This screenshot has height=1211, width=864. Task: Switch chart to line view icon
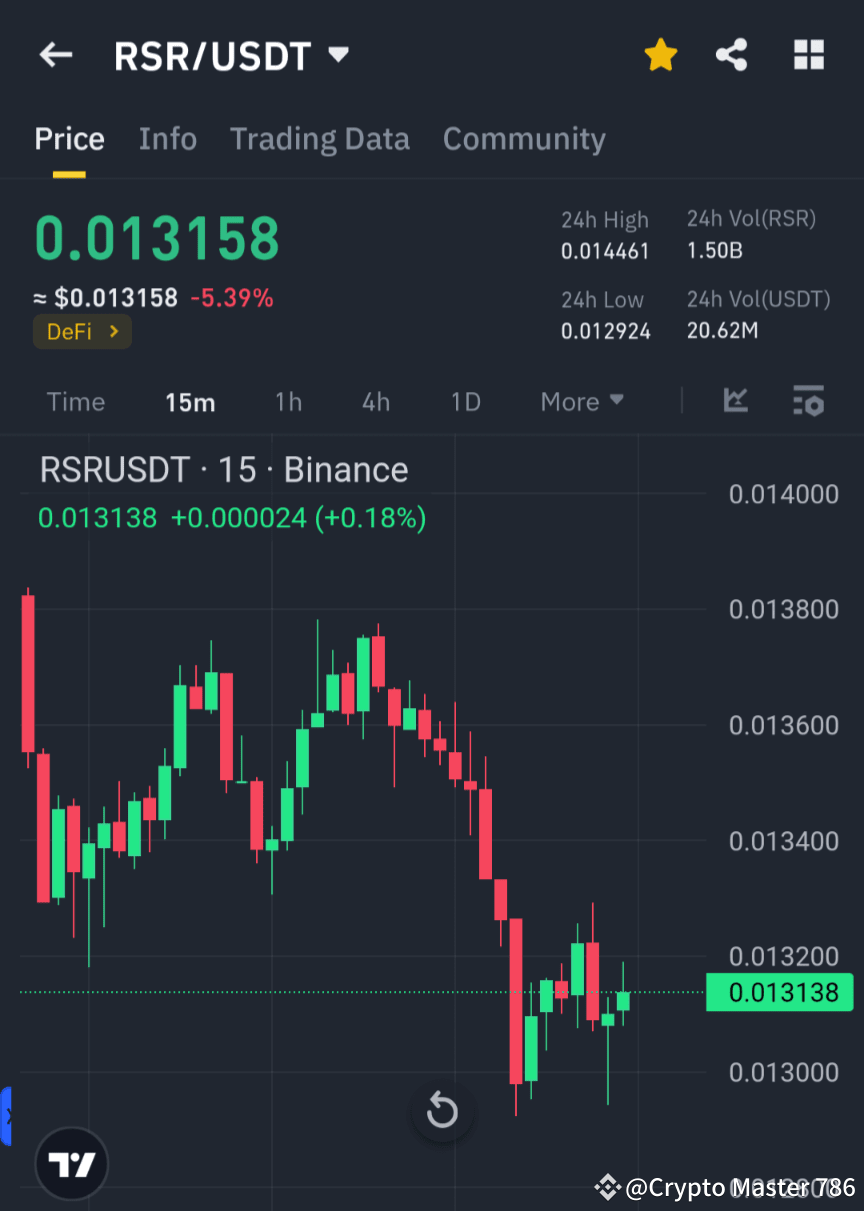(x=735, y=401)
